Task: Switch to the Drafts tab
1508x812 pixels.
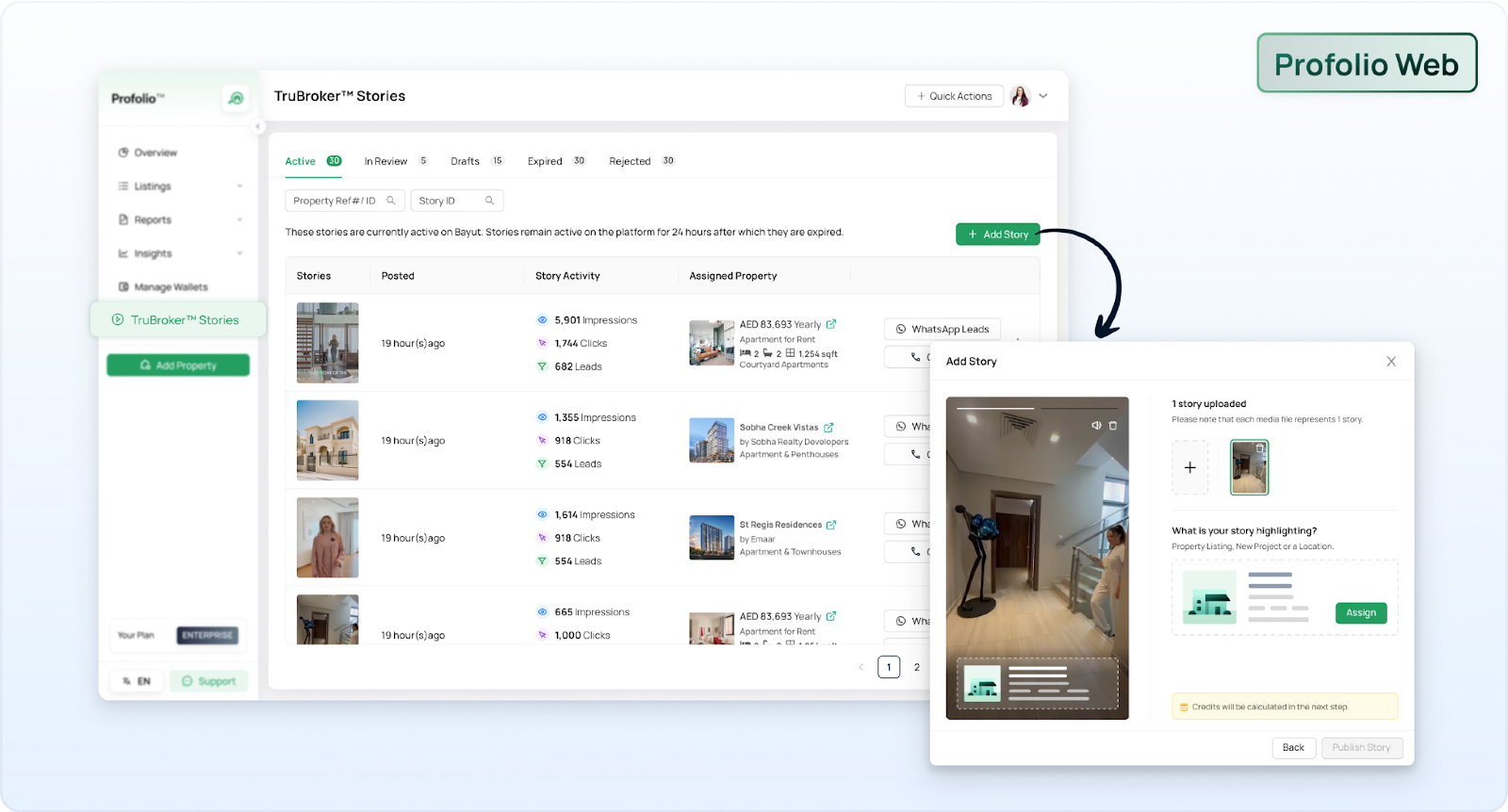Action: pyautogui.click(x=477, y=161)
